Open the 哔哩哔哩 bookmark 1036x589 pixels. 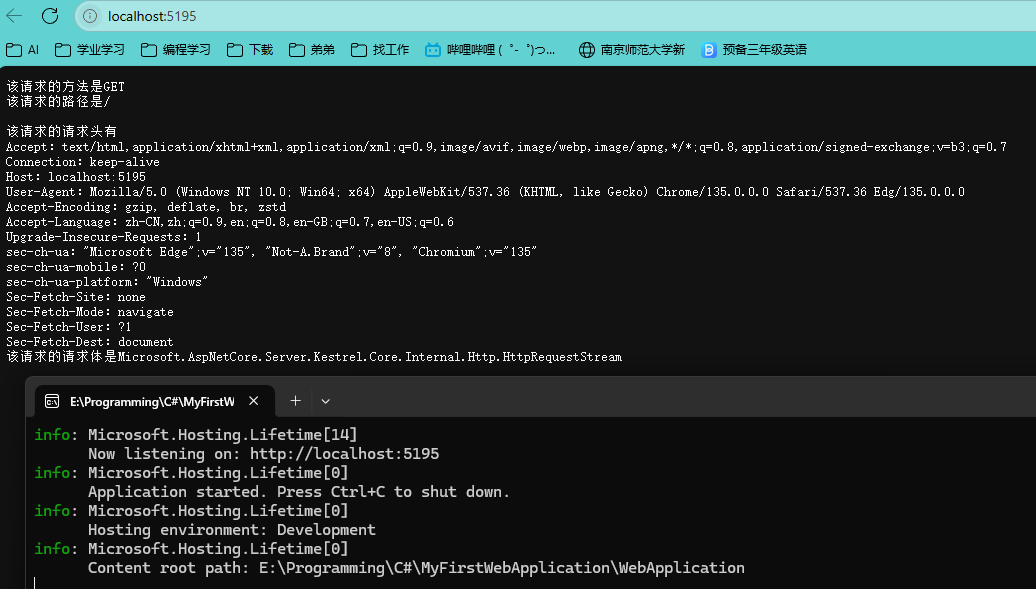click(490, 49)
